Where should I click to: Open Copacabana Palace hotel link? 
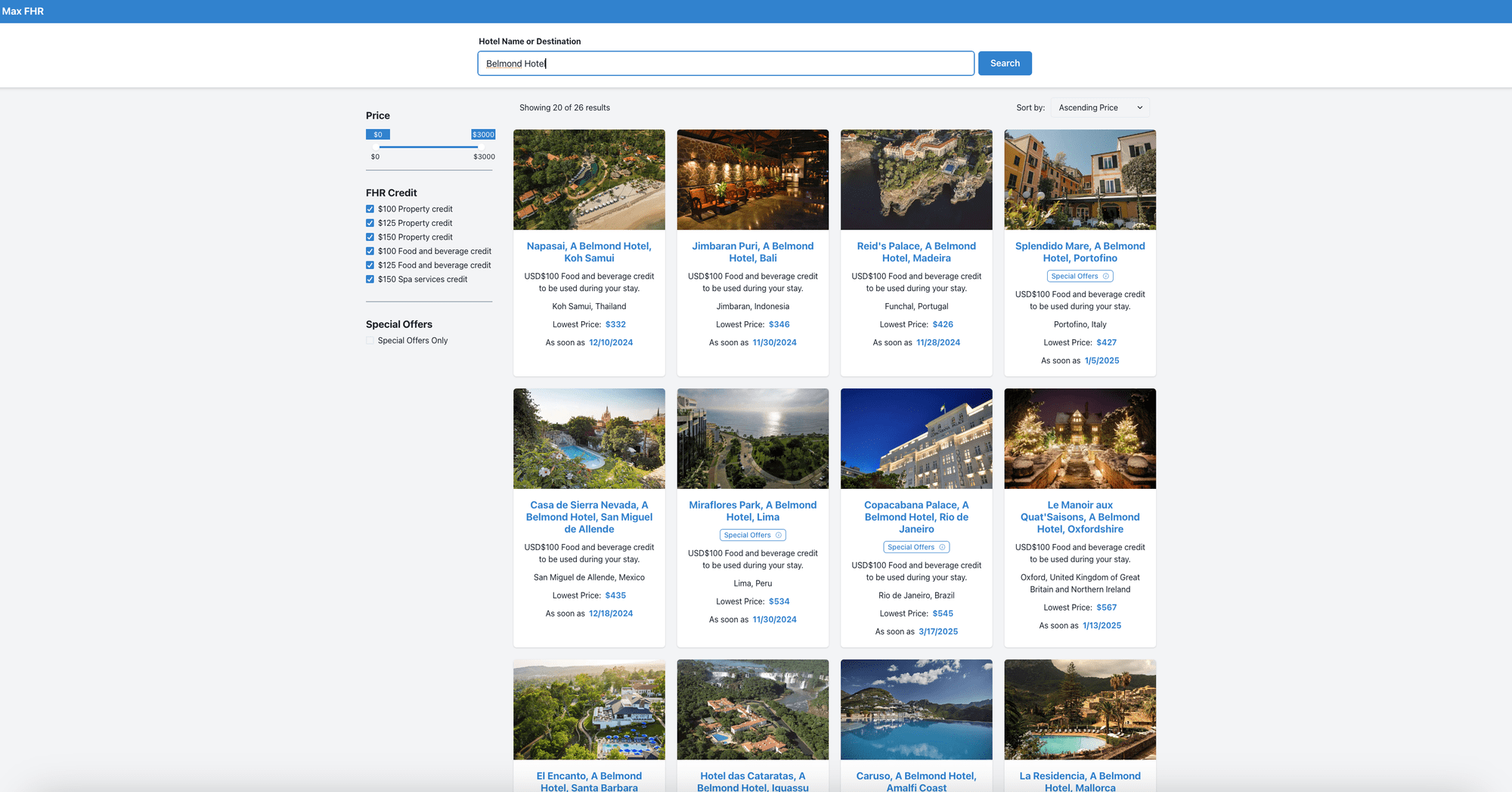[916, 518]
